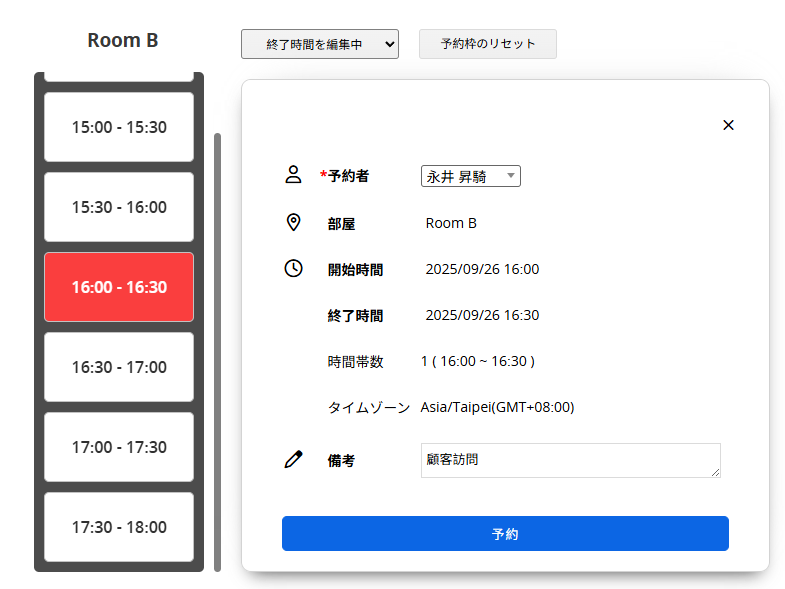The image size is (785, 589).
Task: Click the end time value 2025/09/26 16:30
Action: click(x=482, y=315)
